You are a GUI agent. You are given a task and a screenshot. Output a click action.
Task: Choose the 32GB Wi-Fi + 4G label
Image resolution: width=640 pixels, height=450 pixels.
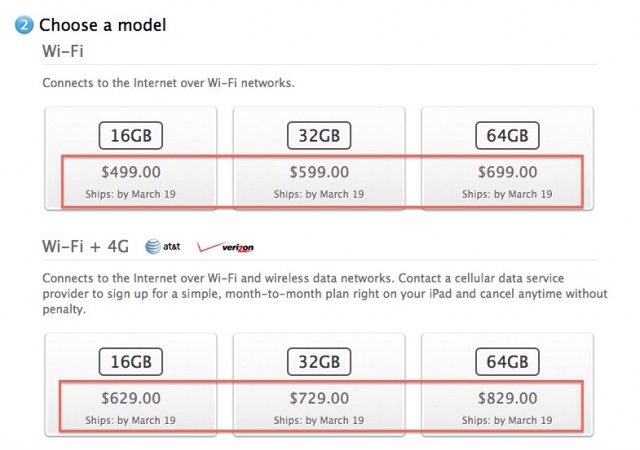319,359
